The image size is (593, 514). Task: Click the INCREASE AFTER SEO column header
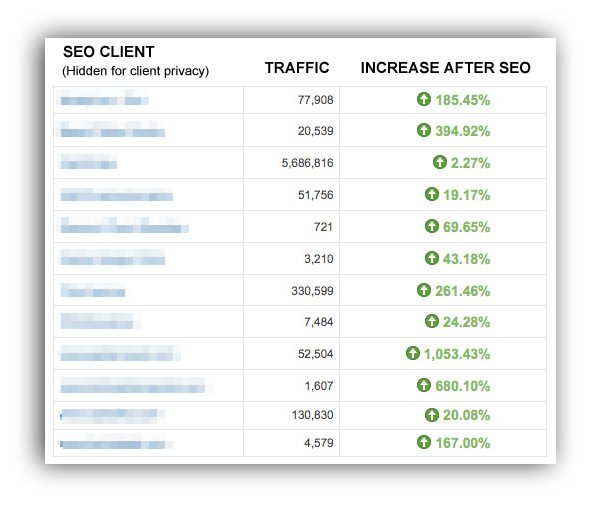tap(446, 68)
